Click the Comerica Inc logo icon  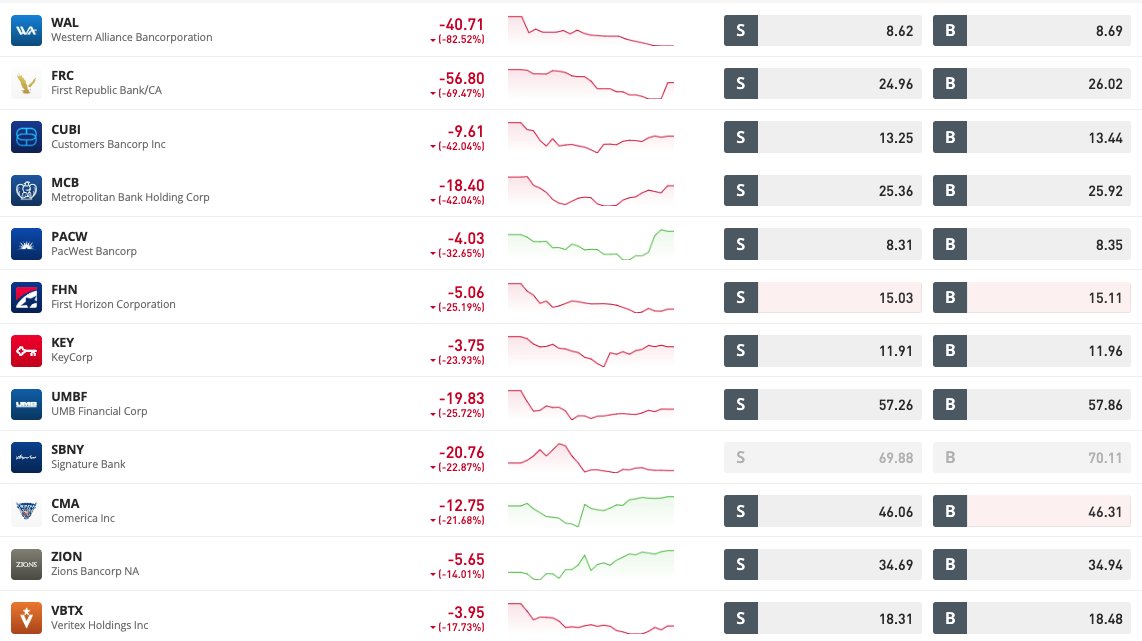[x=26, y=511]
